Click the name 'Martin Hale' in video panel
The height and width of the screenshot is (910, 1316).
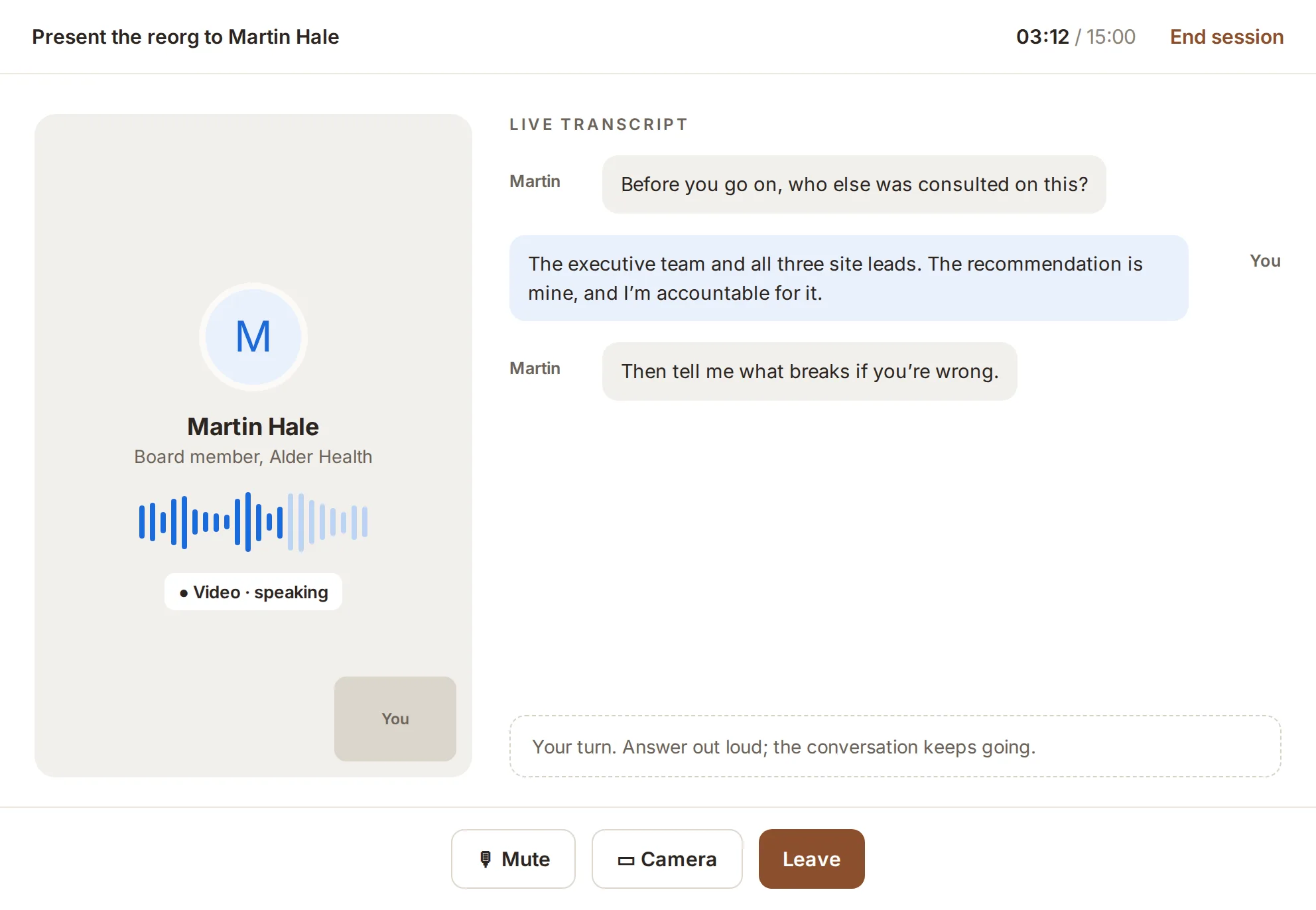253,426
